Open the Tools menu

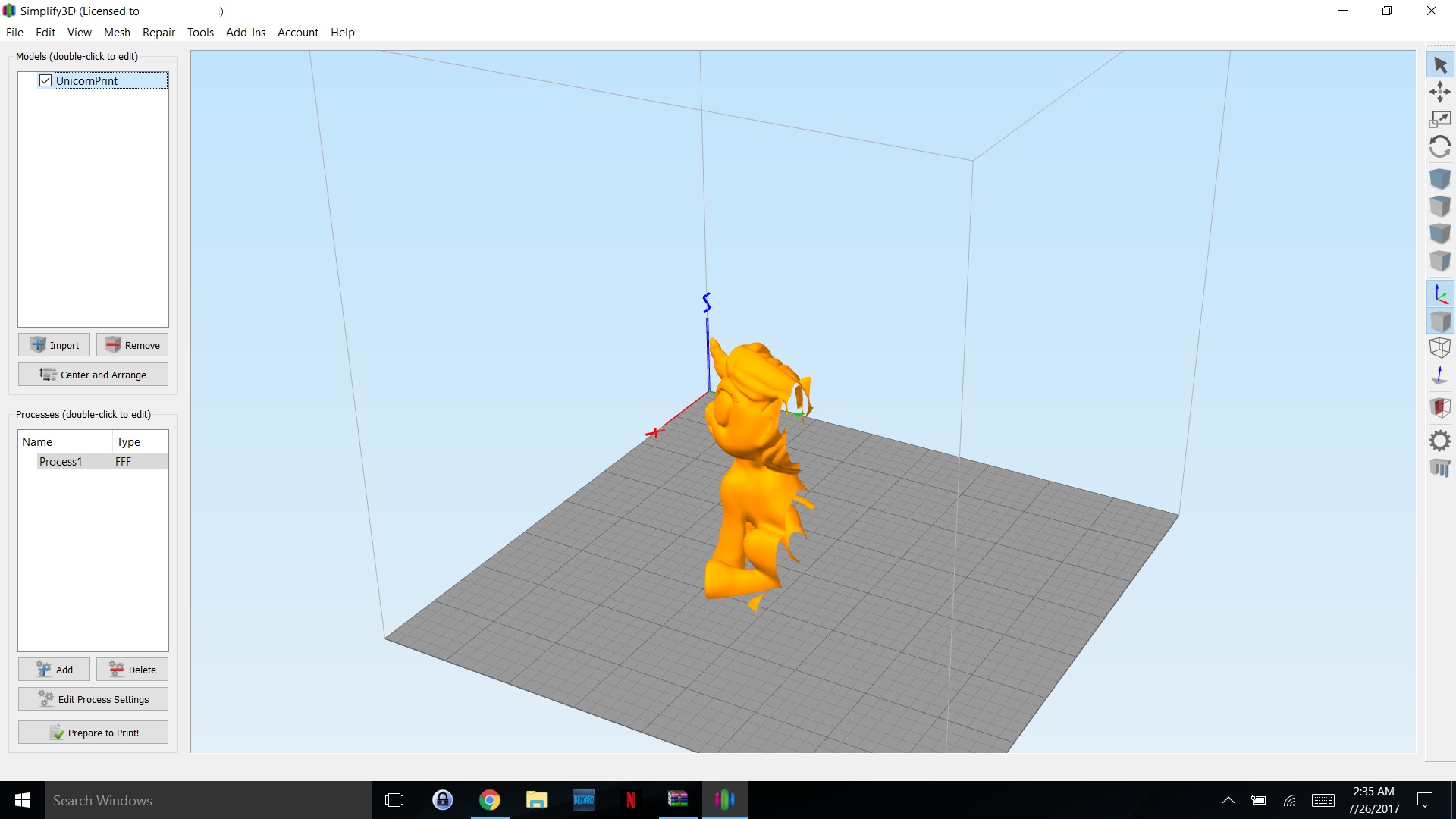click(x=200, y=32)
